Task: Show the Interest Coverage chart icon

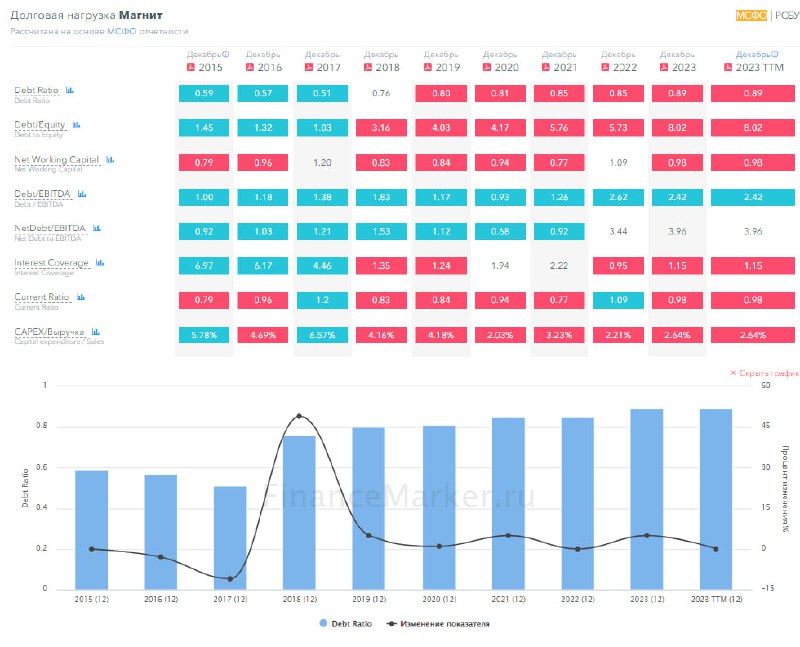Action: tap(100, 263)
